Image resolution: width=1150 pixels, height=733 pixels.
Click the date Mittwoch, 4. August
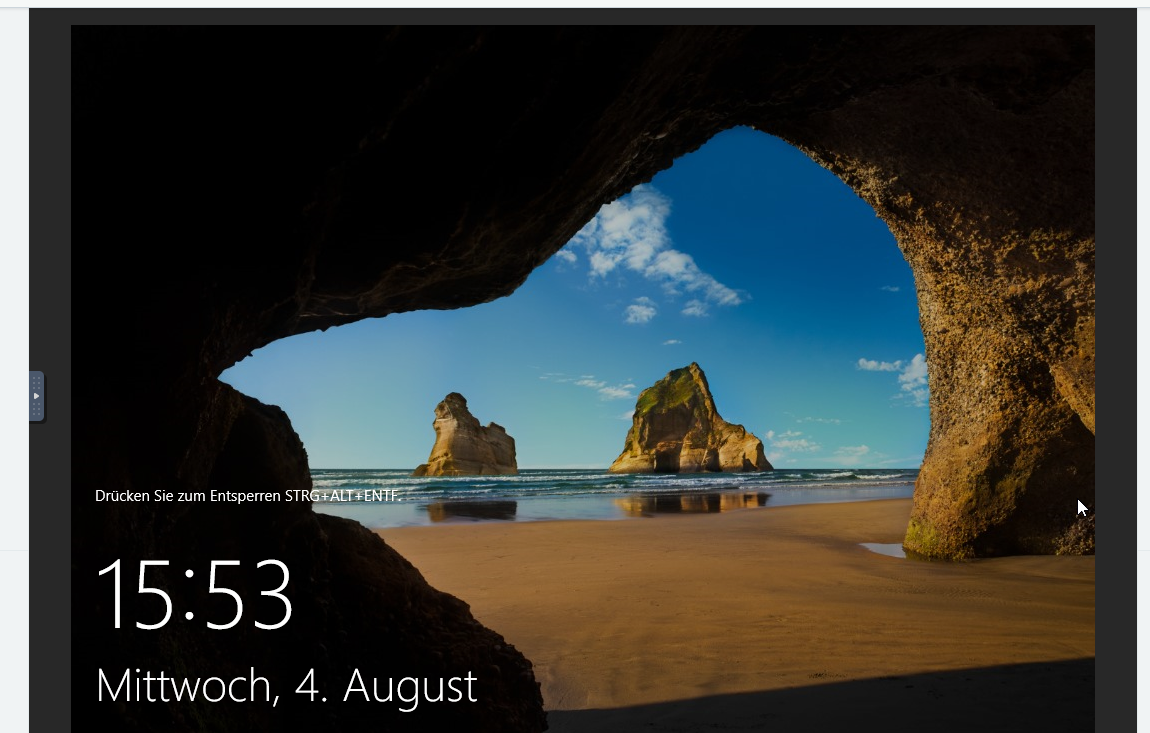pyautogui.click(x=287, y=686)
